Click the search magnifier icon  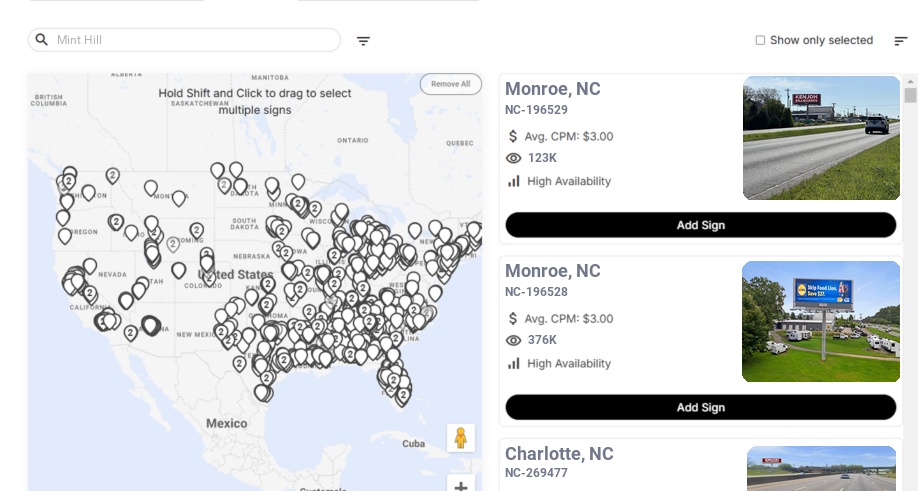[42, 40]
